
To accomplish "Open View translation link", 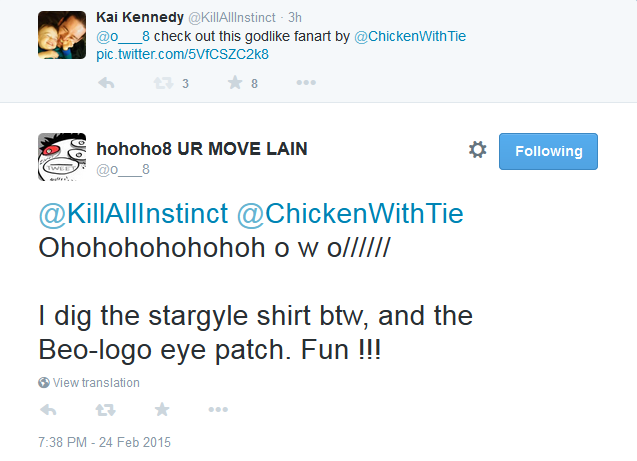I will [96, 383].
